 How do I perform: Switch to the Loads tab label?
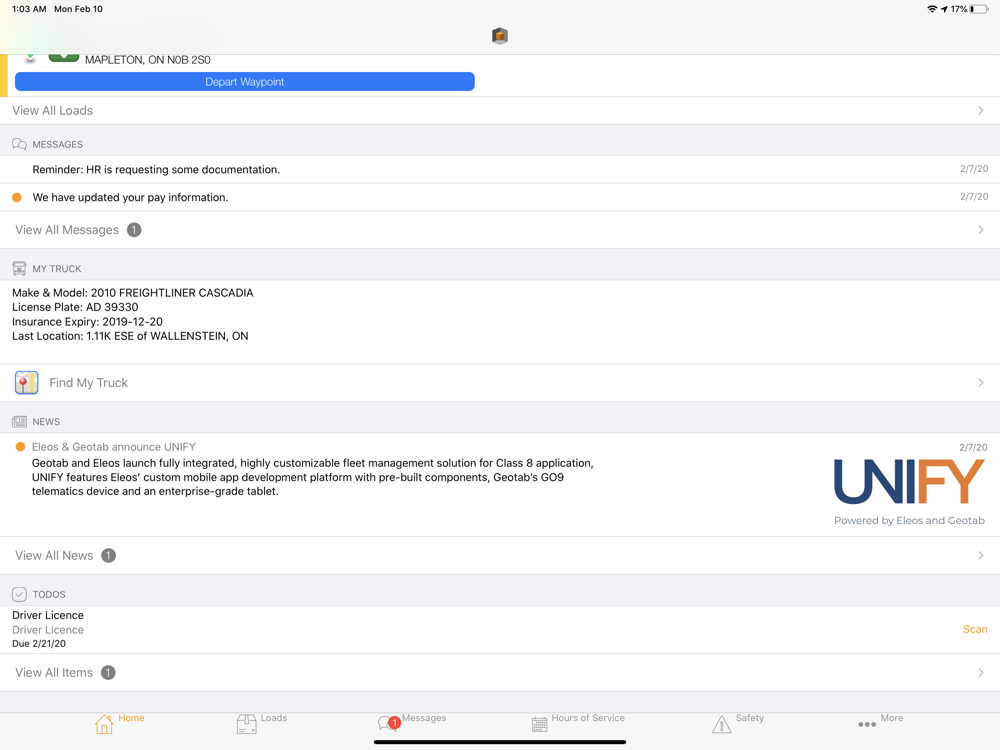coord(274,718)
